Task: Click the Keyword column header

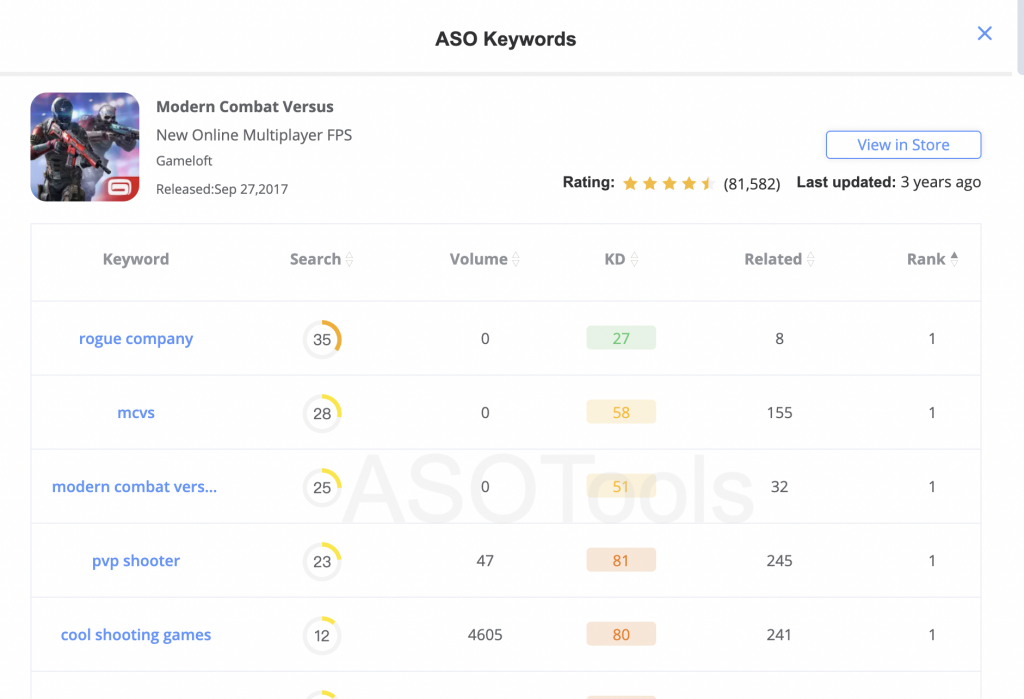Action: 136,259
